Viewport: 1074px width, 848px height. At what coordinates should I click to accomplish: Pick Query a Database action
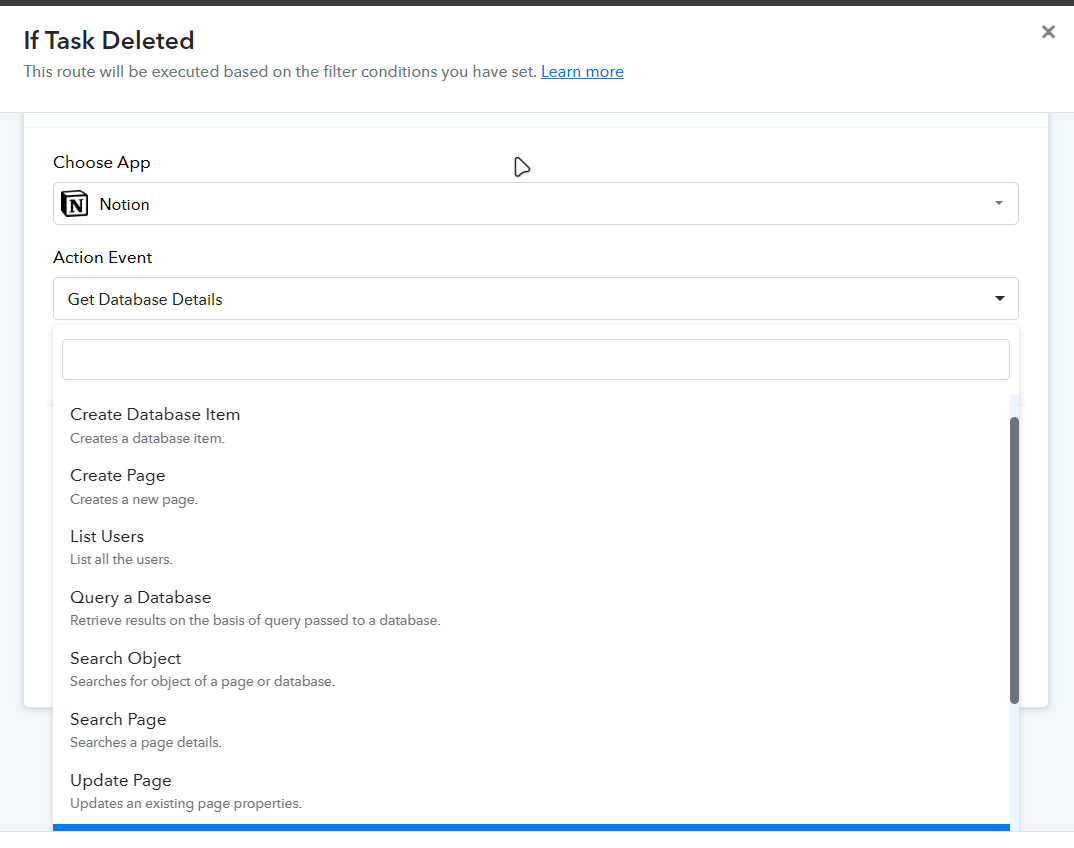[x=531, y=608]
